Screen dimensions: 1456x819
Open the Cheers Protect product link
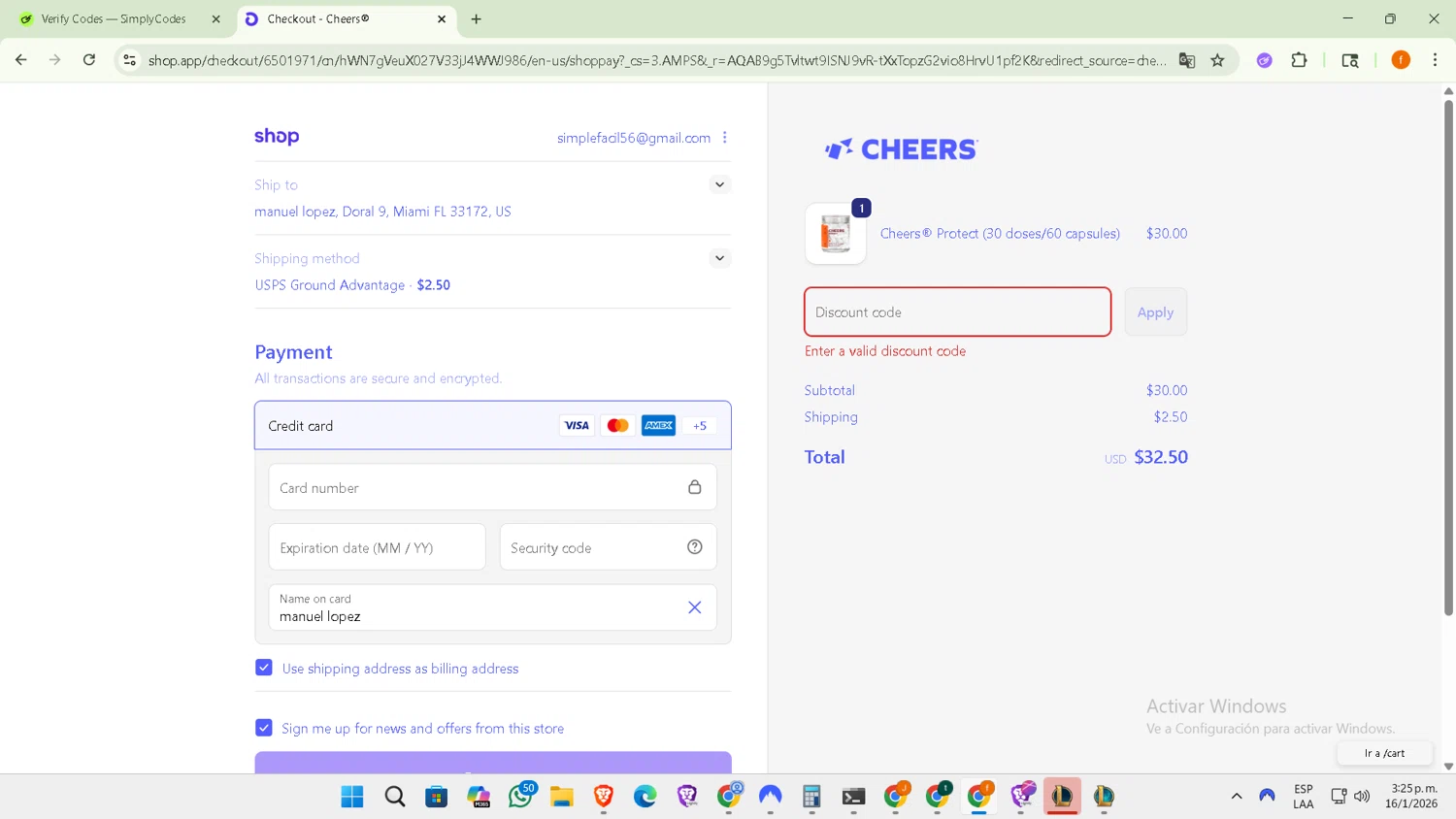click(x=1000, y=234)
